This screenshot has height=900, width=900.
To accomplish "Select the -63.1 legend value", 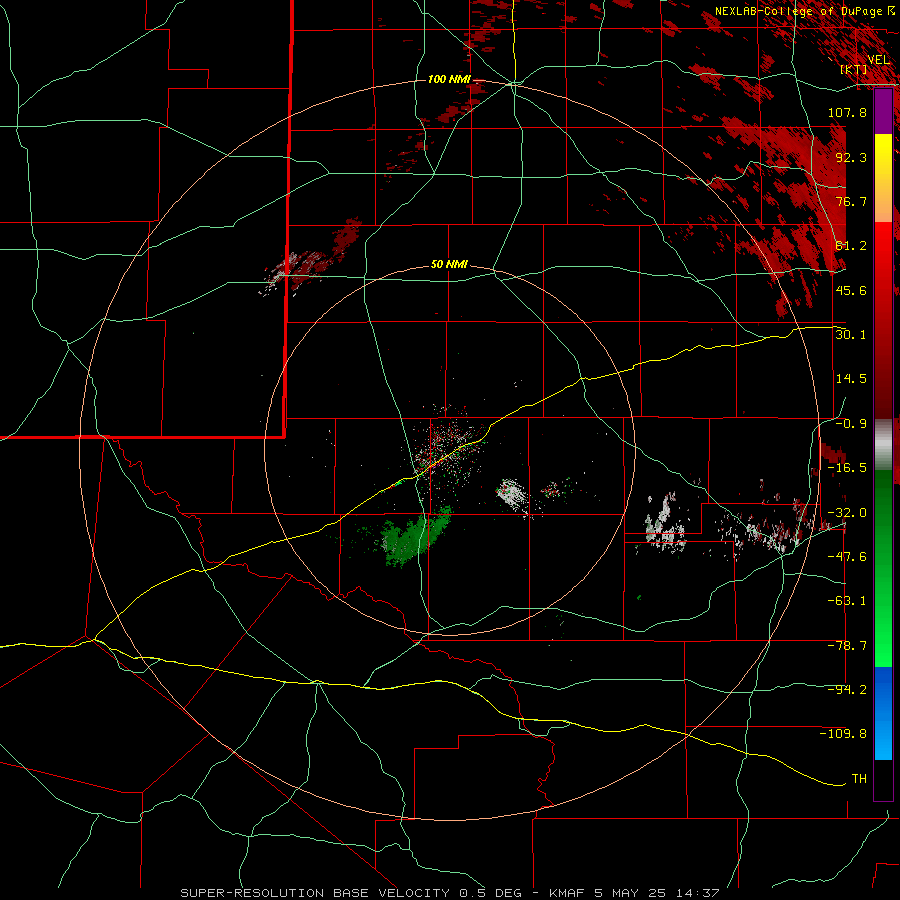I will pos(847,600).
